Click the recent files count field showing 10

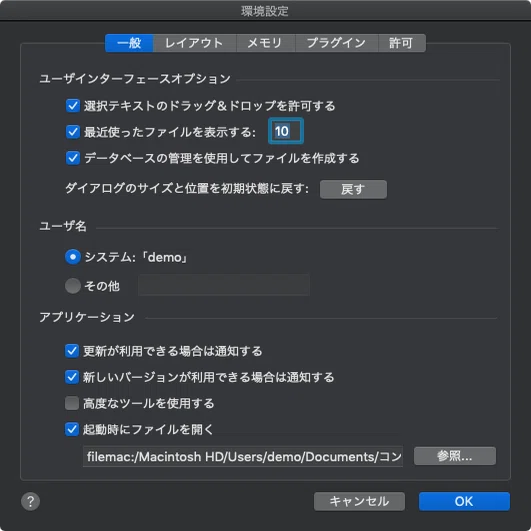pyautogui.click(x=286, y=131)
